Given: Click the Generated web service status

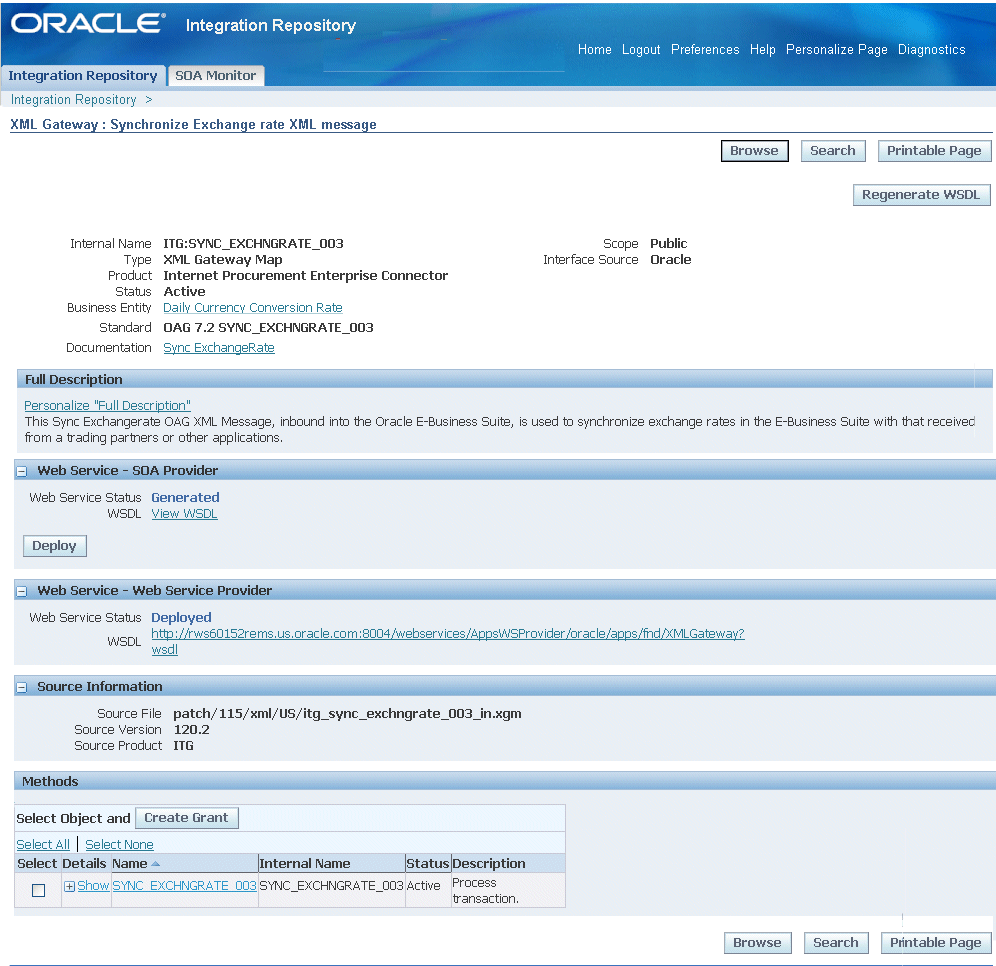Looking at the screenshot, I should click(185, 498).
